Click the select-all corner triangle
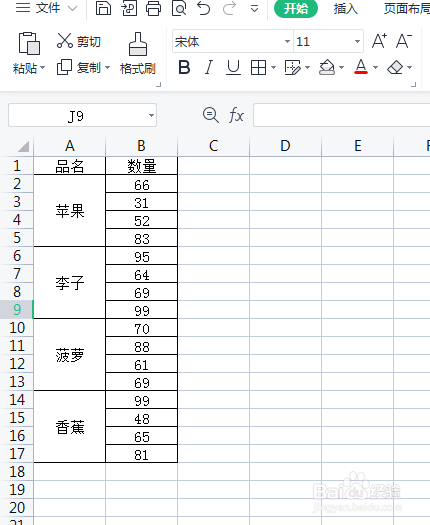 (x=23, y=146)
